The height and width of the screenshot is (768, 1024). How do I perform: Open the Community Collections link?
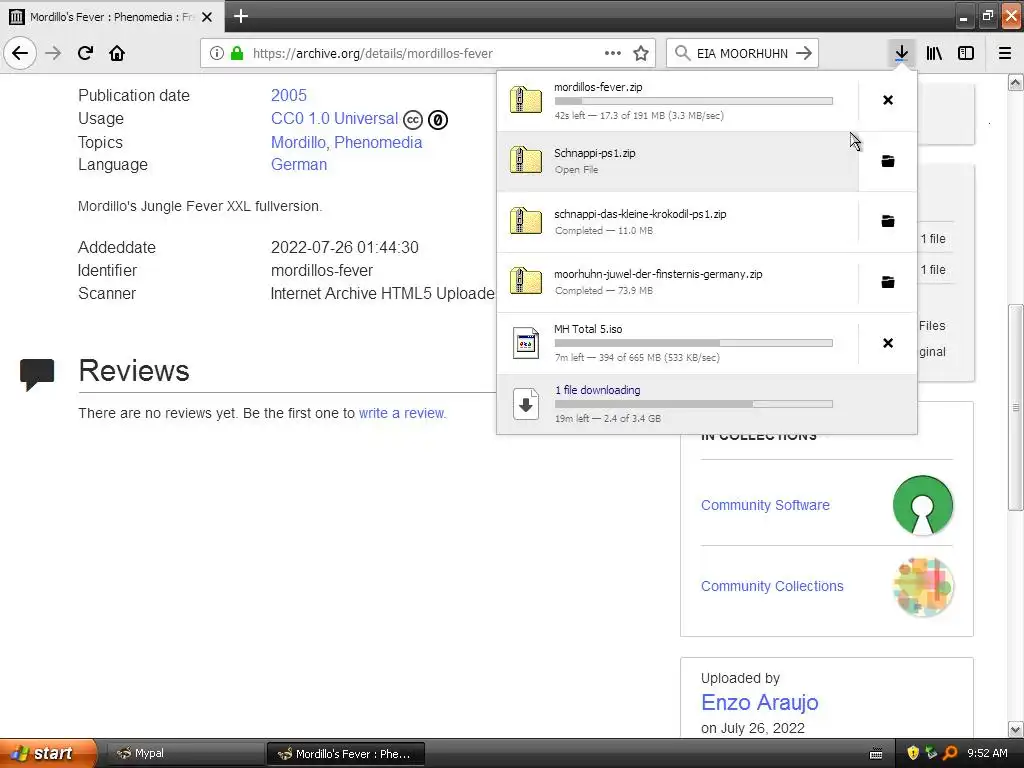[x=772, y=586]
